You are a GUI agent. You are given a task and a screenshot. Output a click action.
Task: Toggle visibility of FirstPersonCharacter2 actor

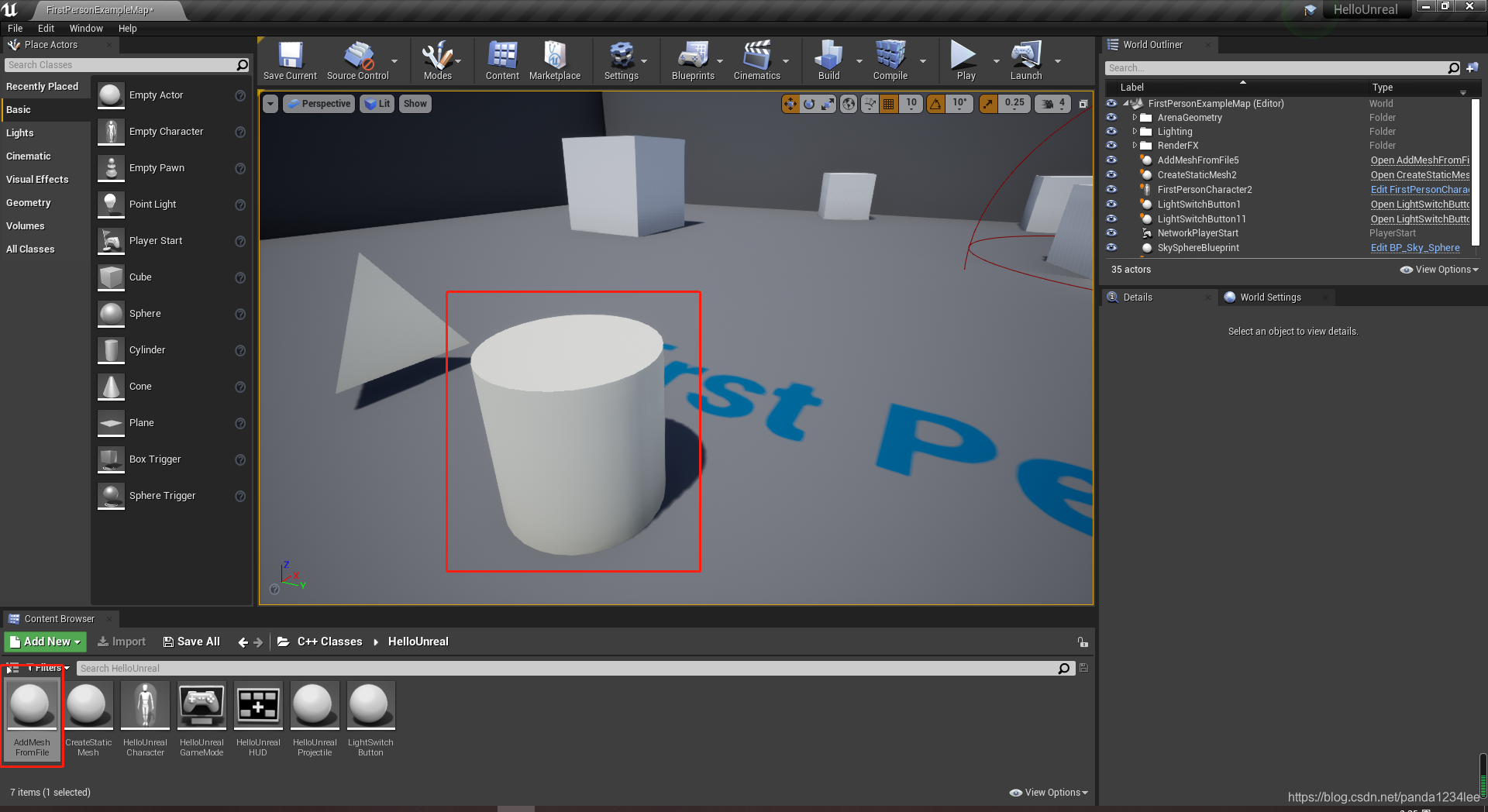(1111, 190)
